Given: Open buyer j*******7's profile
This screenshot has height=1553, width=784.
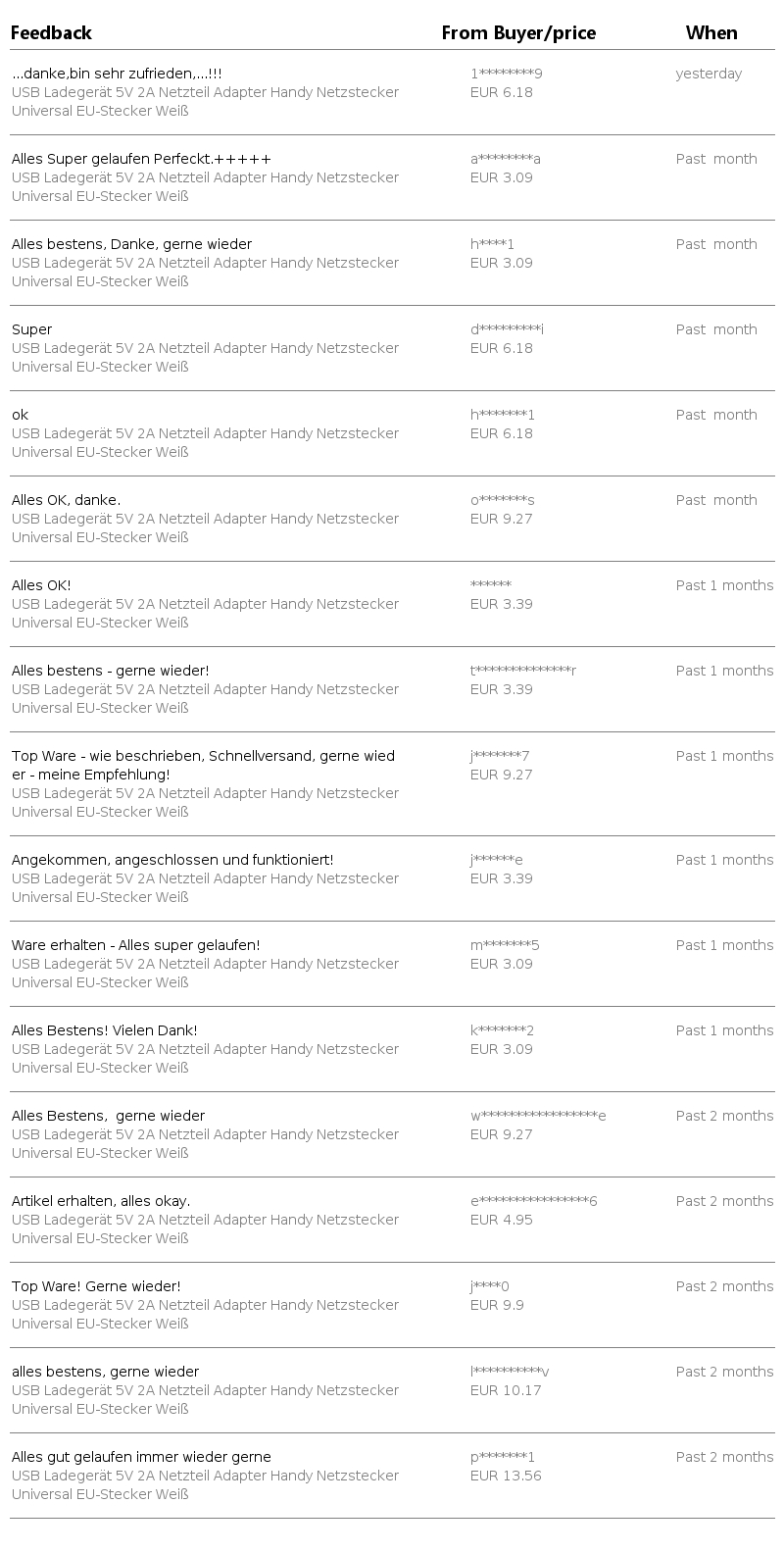Looking at the screenshot, I should point(500,756).
